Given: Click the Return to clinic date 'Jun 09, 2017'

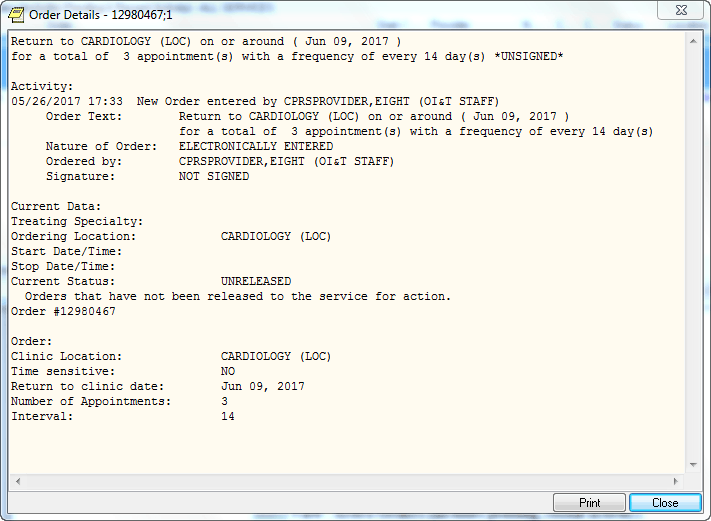Looking at the screenshot, I should point(263,386).
